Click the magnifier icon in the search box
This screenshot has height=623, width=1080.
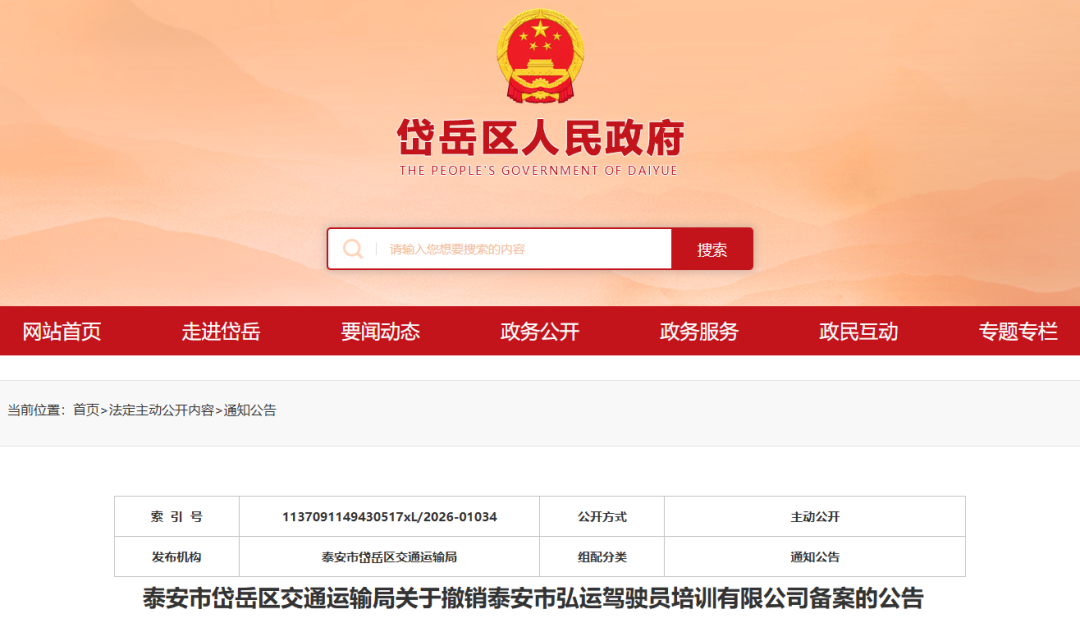pyautogui.click(x=352, y=249)
